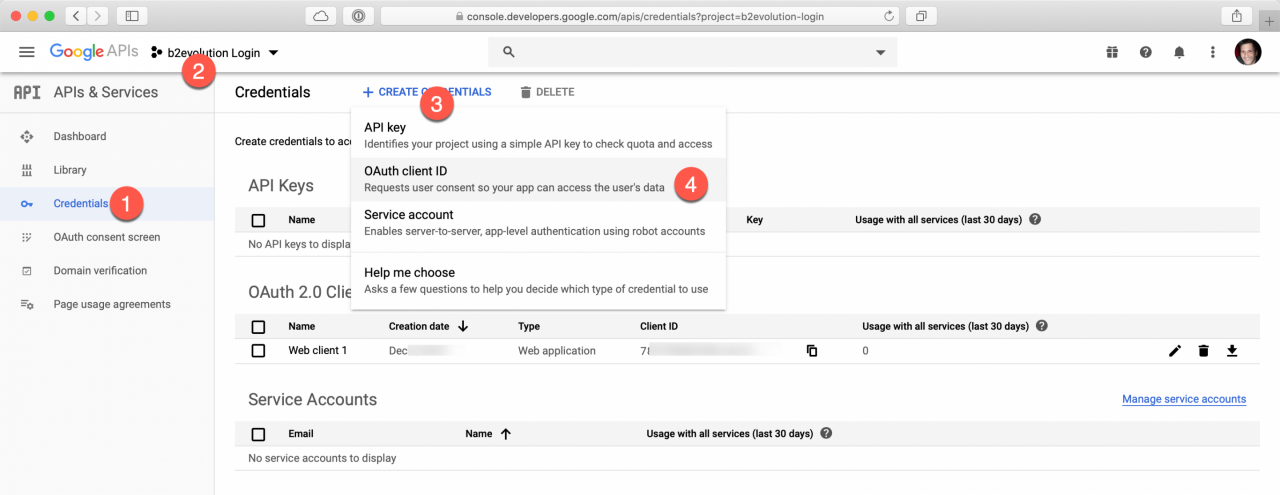Viewport: 1280px width, 495px height.
Task: Delete Web client 1 with trash icon
Action: click(1203, 351)
